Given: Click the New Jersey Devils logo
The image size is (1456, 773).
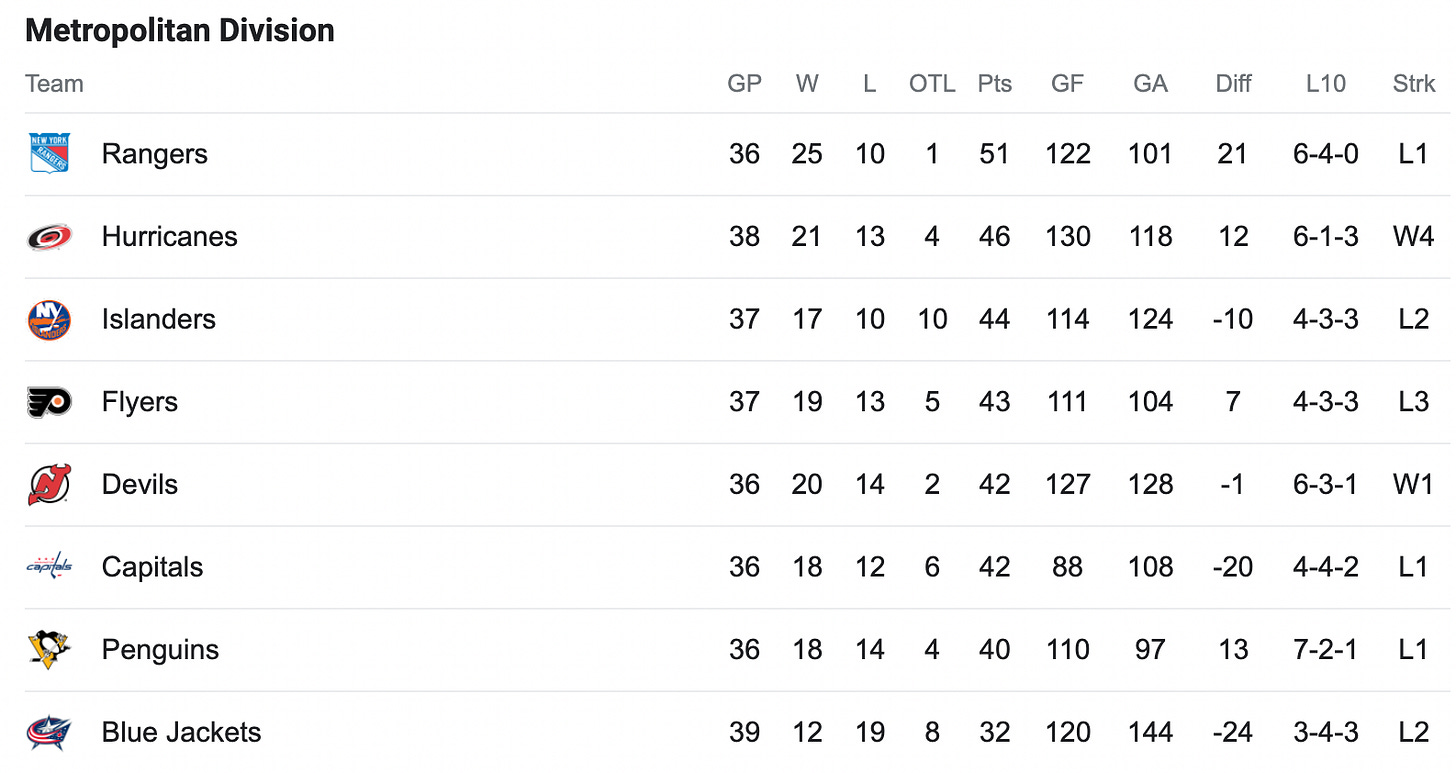Looking at the screenshot, I should 49,485.
